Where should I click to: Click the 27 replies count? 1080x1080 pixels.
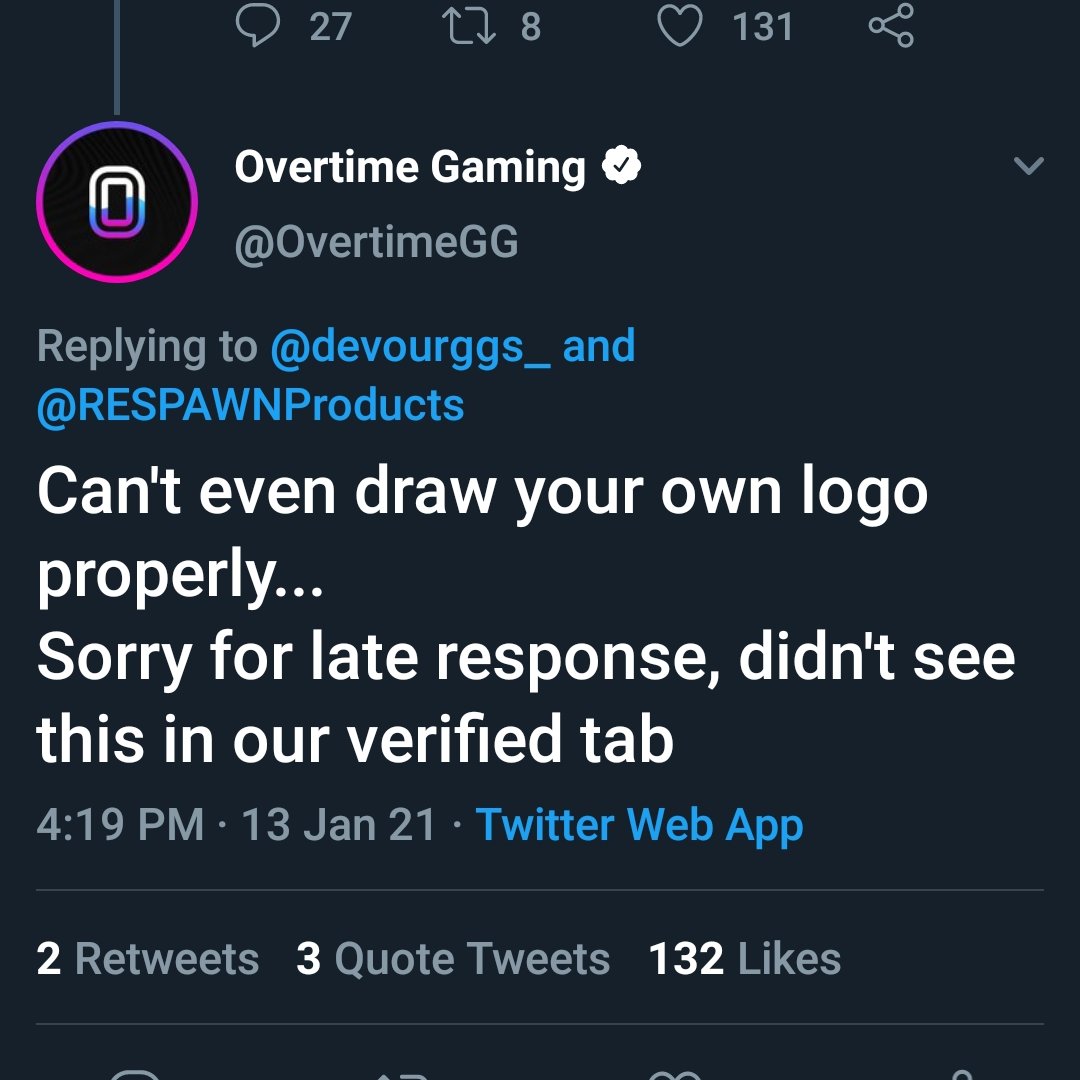coord(330,26)
